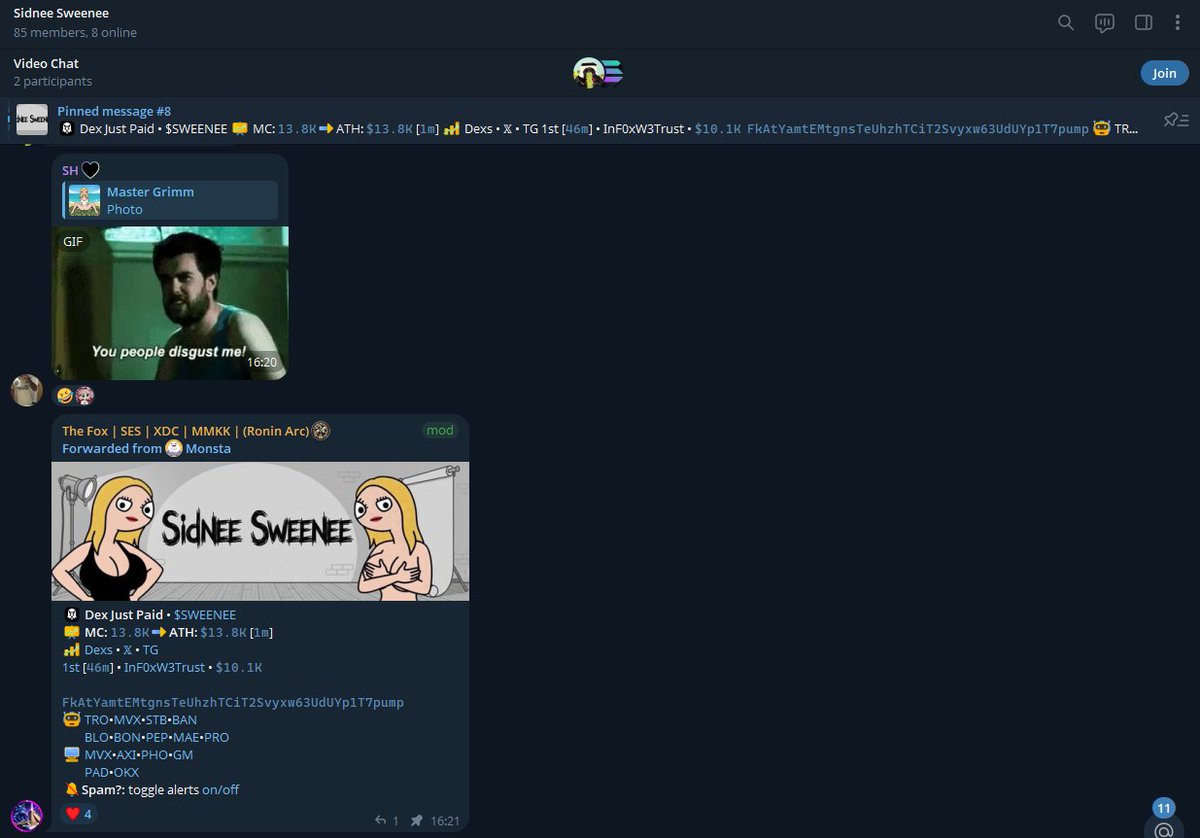This screenshot has height=838, width=1200.
Task: Open the Video Chat bar title
Action: pyautogui.click(x=46, y=63)
